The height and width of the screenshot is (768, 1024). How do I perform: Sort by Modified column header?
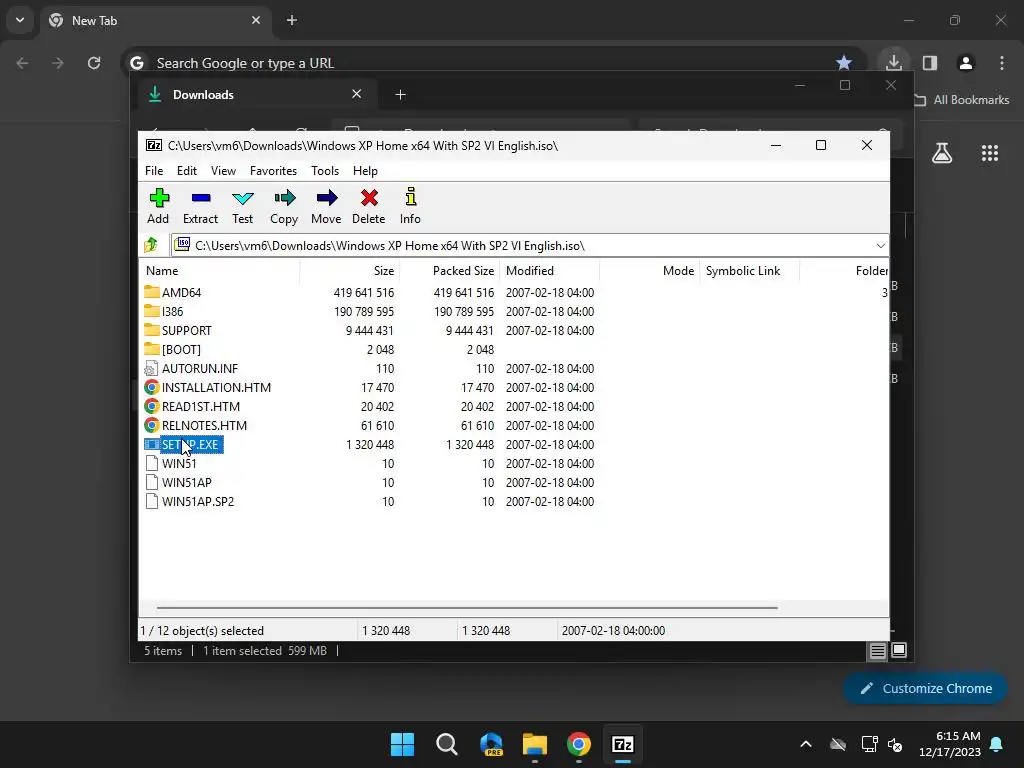click(549, 270)
